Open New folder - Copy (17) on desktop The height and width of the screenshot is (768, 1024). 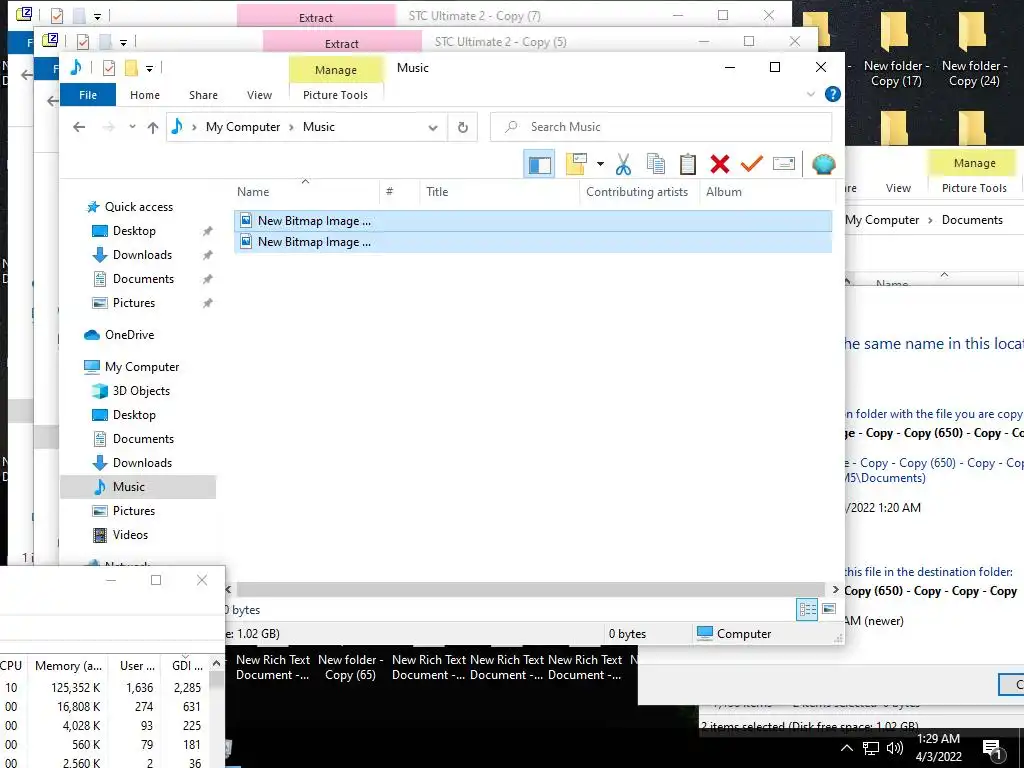coord(895,49)
